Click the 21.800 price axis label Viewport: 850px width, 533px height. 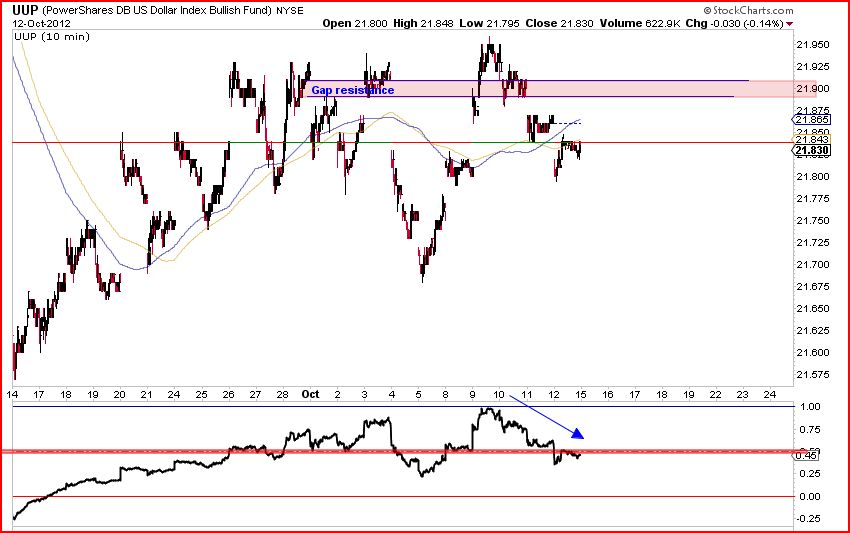(x=813, y=176)
